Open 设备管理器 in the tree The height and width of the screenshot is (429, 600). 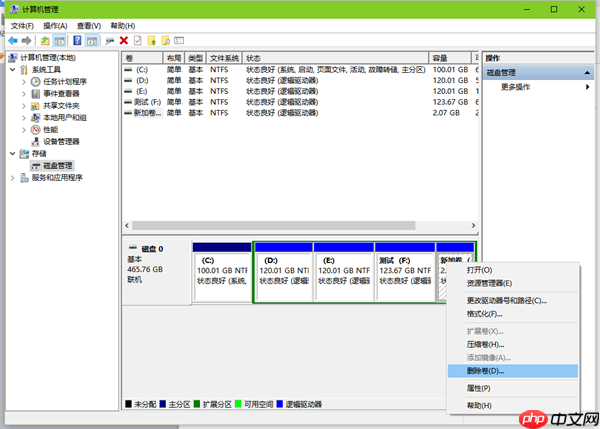point(61,142)
